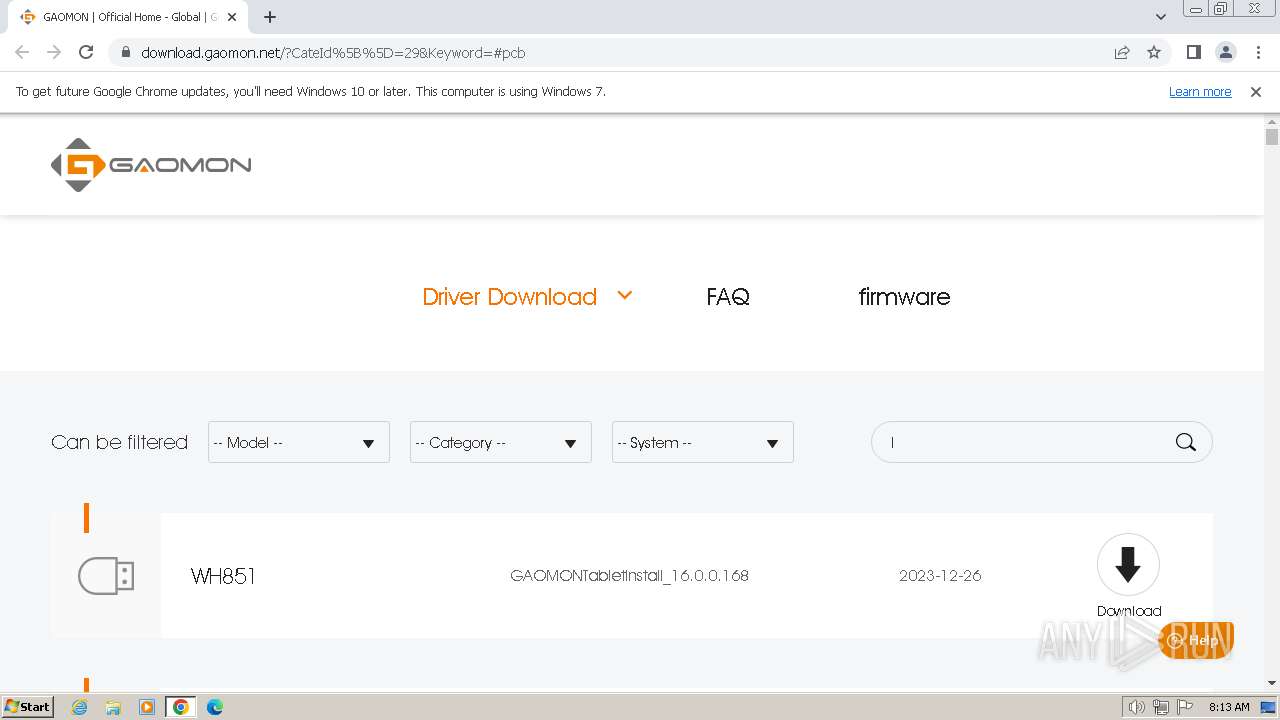Select the FAQ tab
Screen dimensions: 1280x720
(x=728, y=297)
